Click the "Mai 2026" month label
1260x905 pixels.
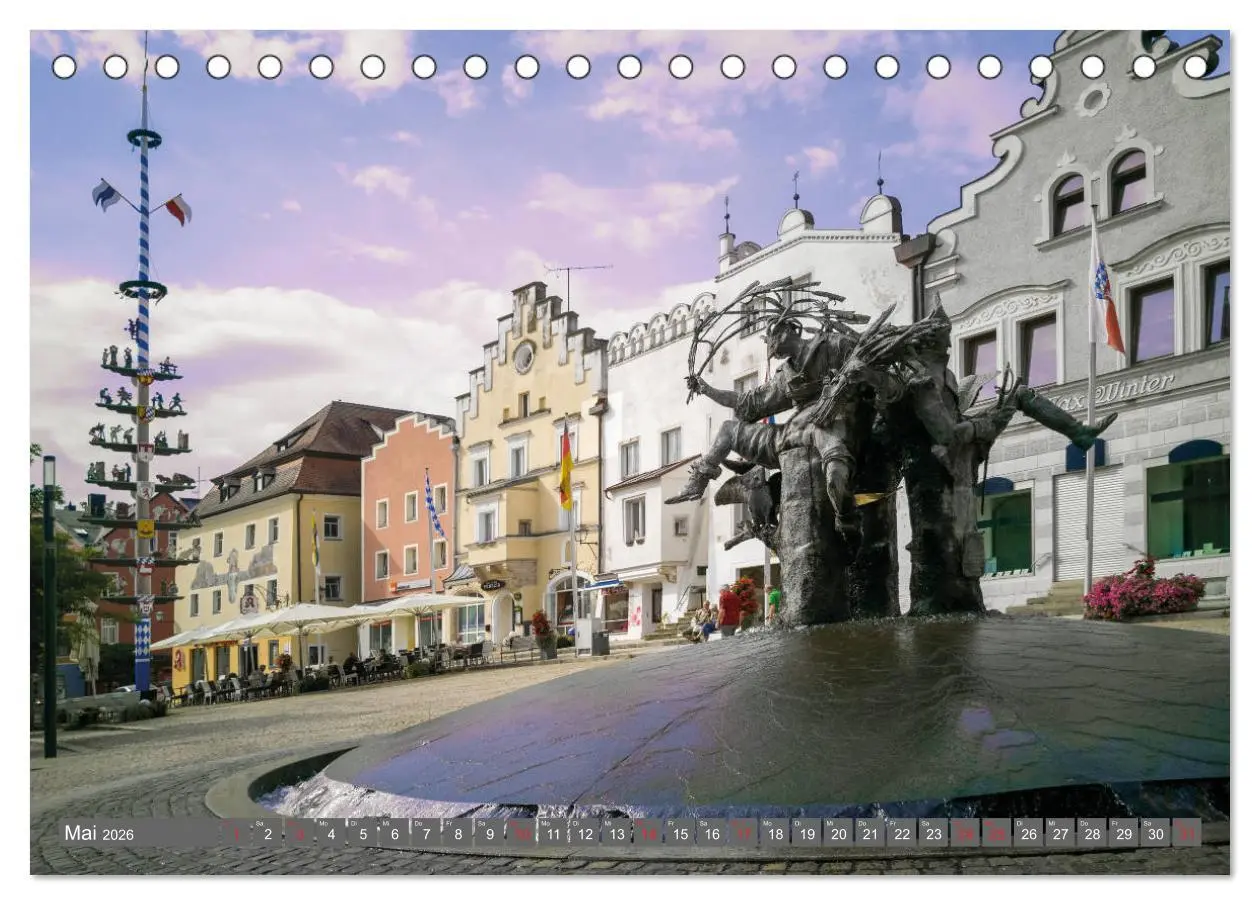click(x=99, y=833)
